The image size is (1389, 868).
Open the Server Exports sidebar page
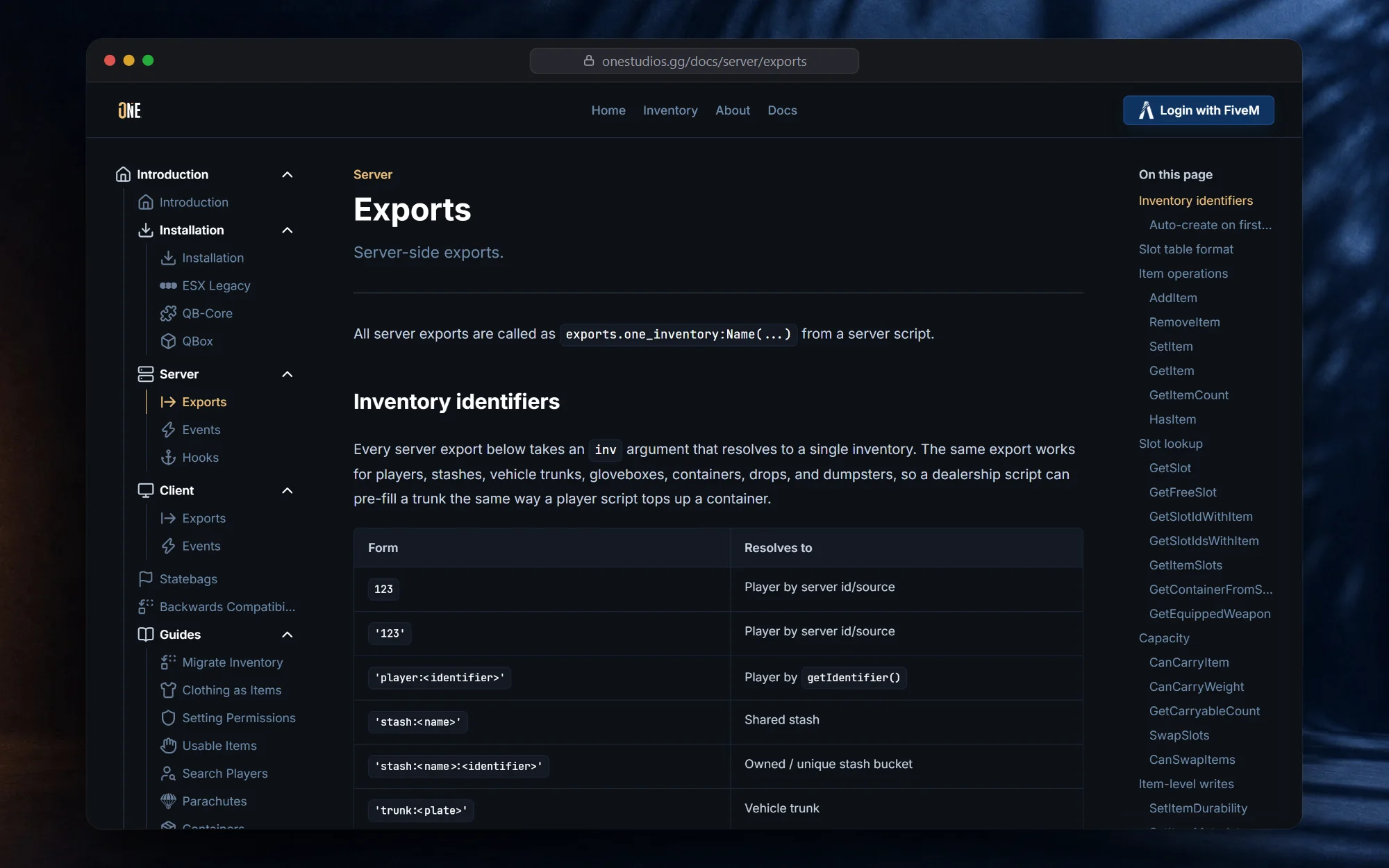pos(204,402)
